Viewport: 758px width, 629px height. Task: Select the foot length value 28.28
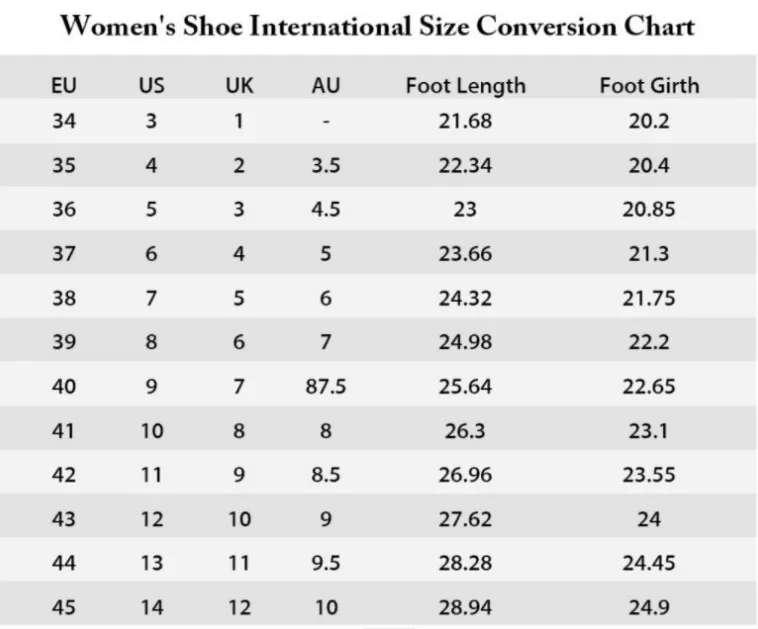(465, 562)
